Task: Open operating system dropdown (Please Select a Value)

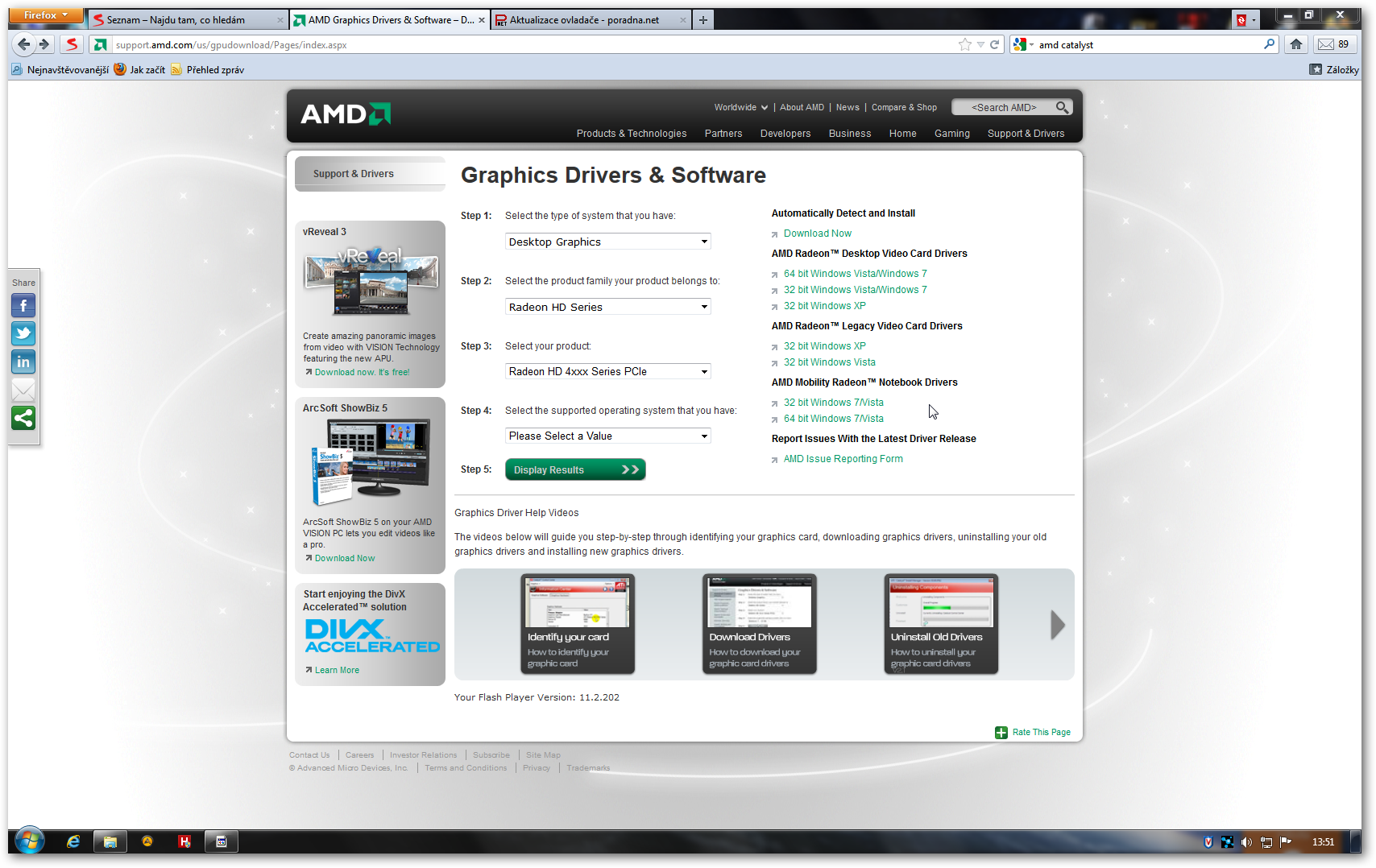Action: [608, 436]
